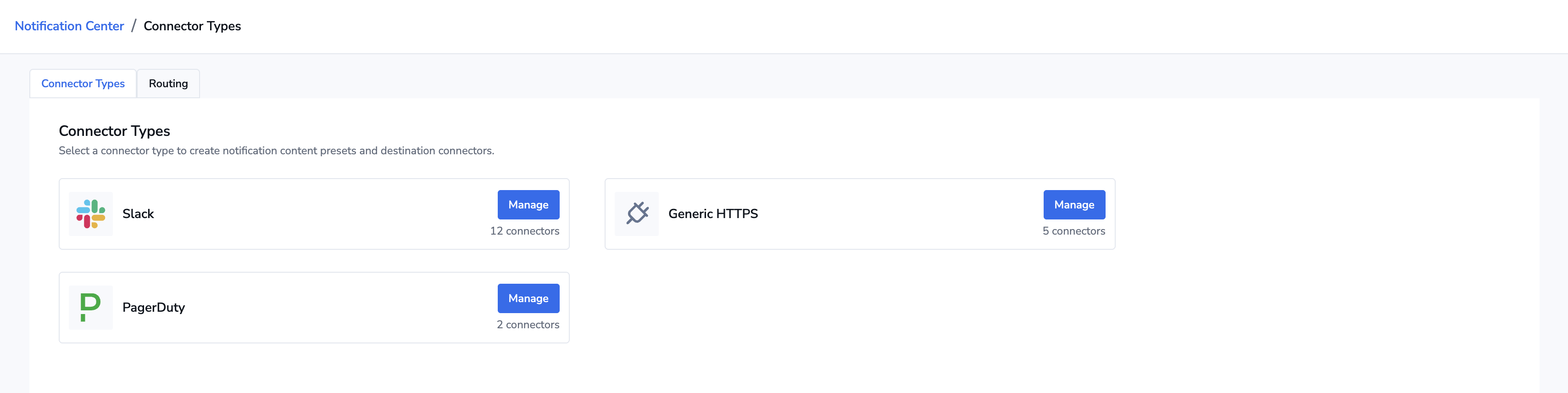Click empty area of Slack card

point(322,214)
